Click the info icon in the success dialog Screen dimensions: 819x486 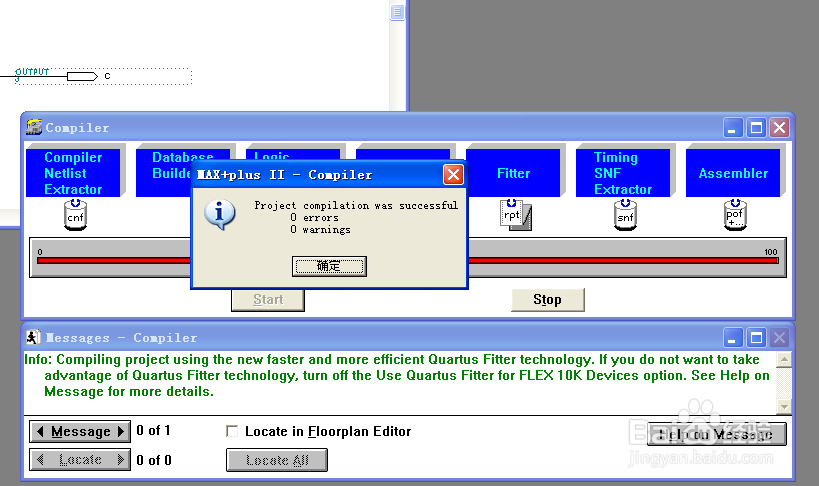[219, 215]
